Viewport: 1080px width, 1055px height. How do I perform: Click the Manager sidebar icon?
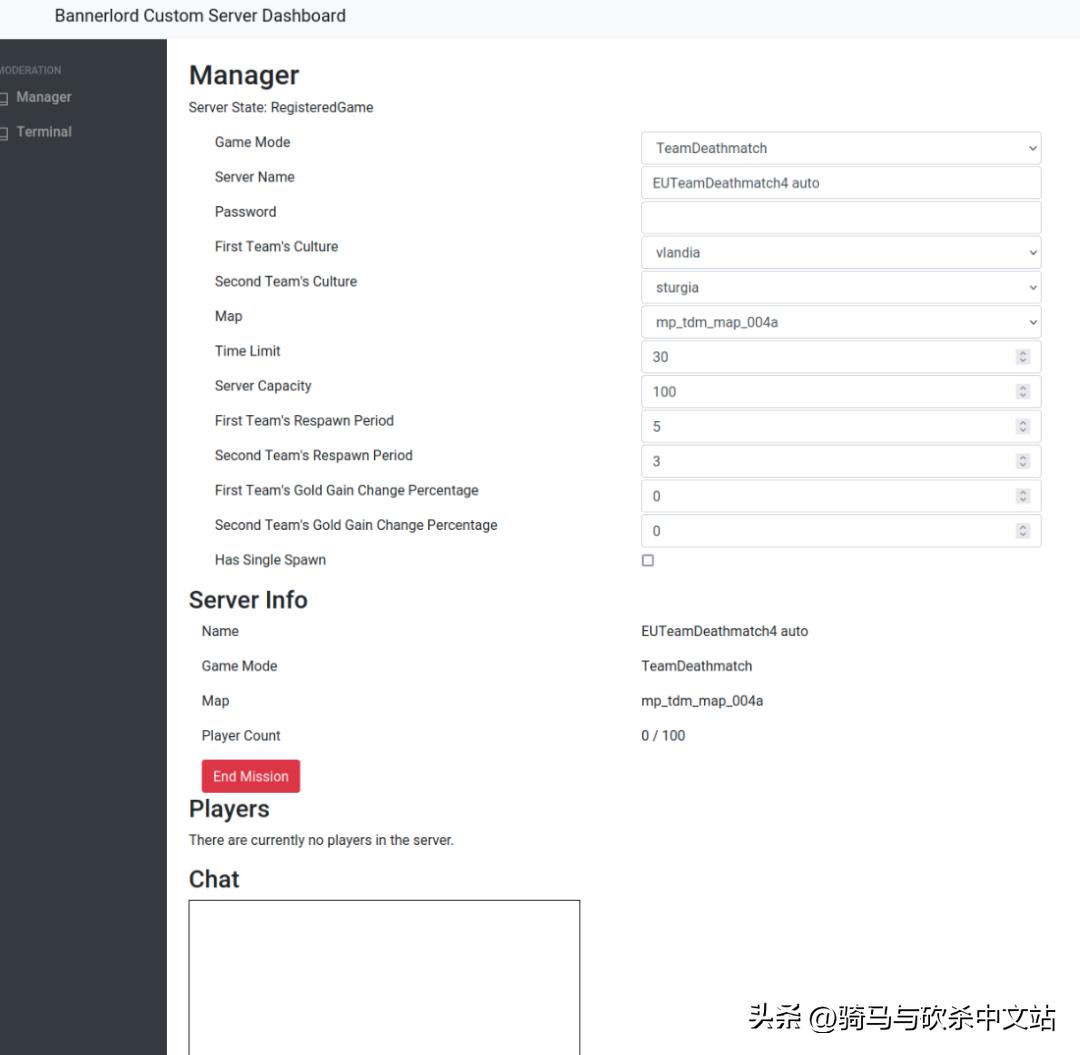[3, 98]
